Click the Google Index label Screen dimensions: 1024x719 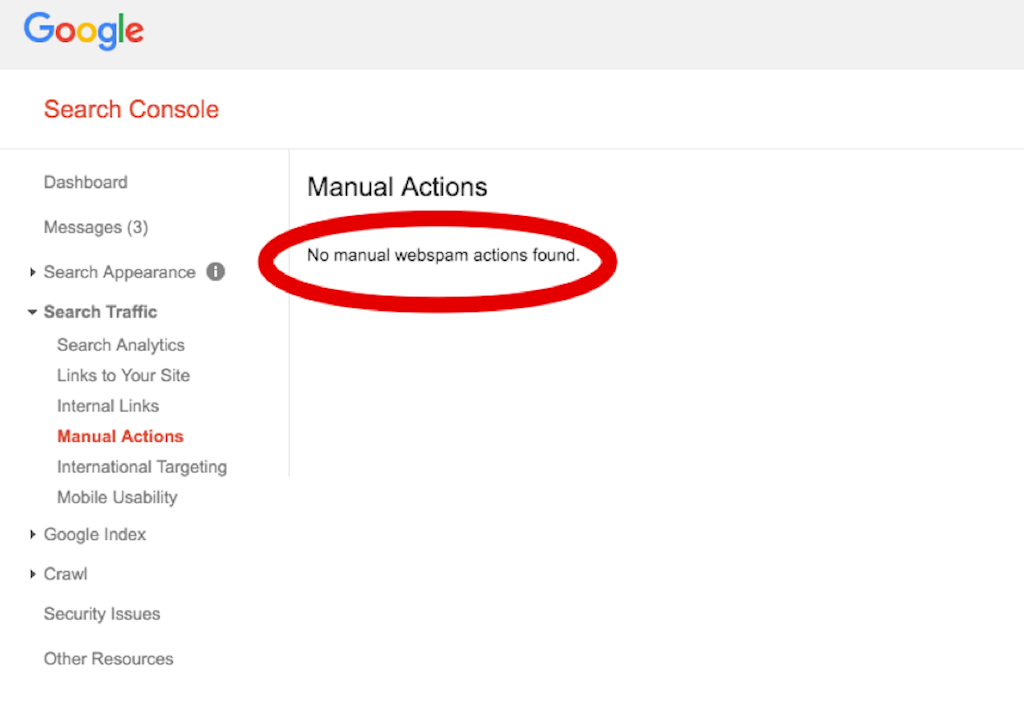click(x=94, y=535)
